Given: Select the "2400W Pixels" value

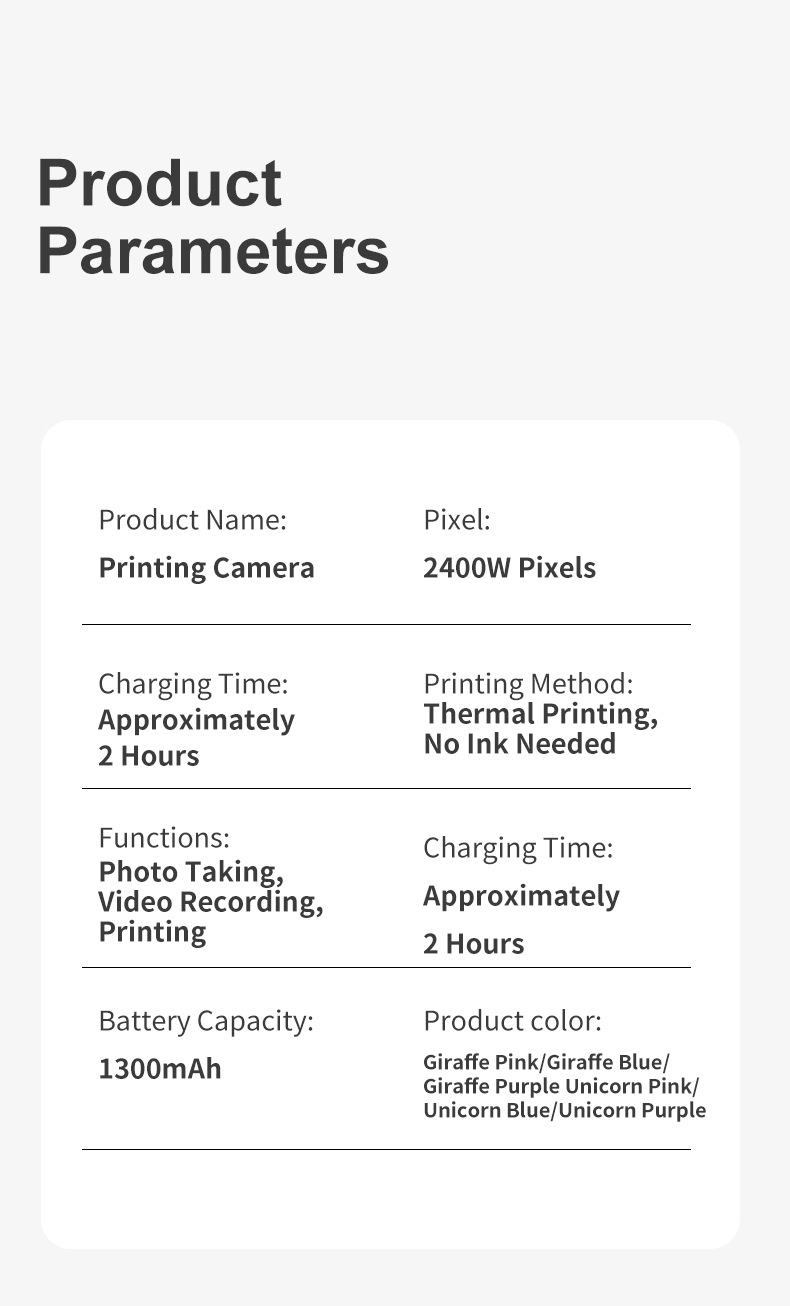Looking at the screenshot, I should (509, 568).
